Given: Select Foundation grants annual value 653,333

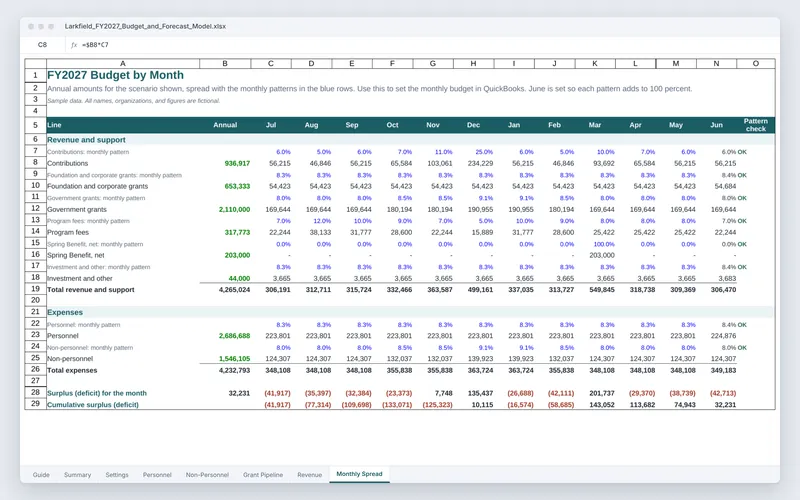Looking at the screenshot, I should pyautogui.click(x=237, y=186).
